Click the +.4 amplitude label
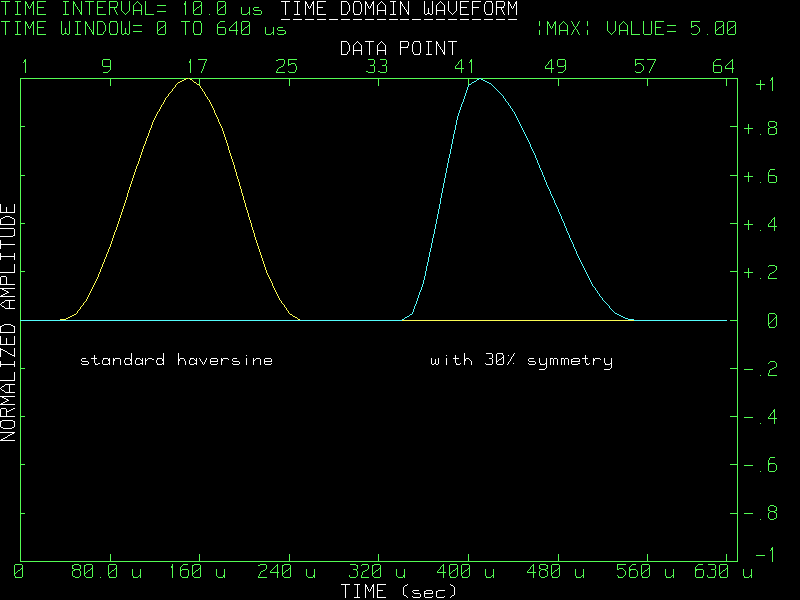 point(761,224)
